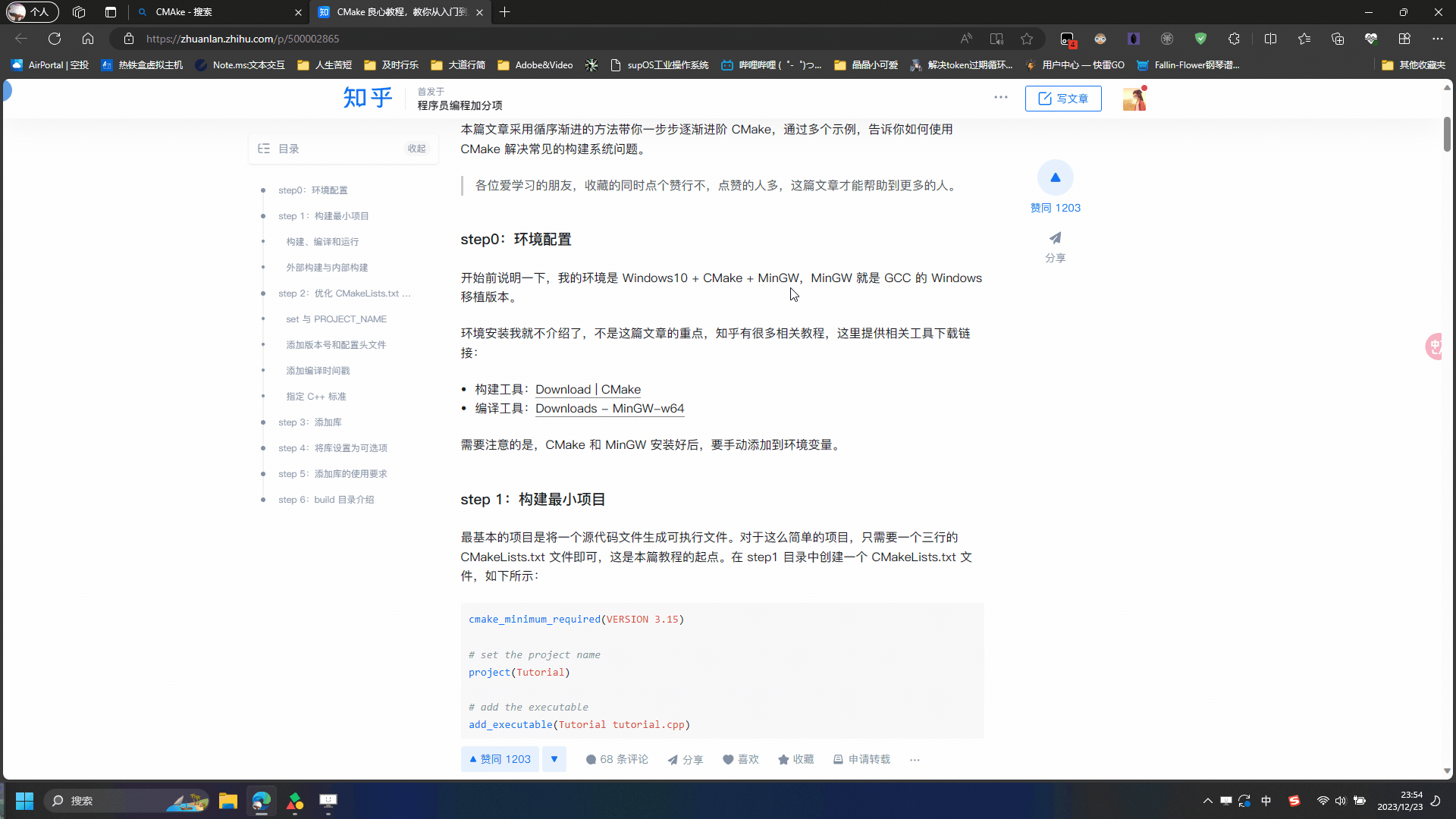Image resolution: width=1456 pixels, height=819 pixels.
Task: Jump to 添加编译时间戳 section
Action: pyautogui.click(x=318, y=371)
